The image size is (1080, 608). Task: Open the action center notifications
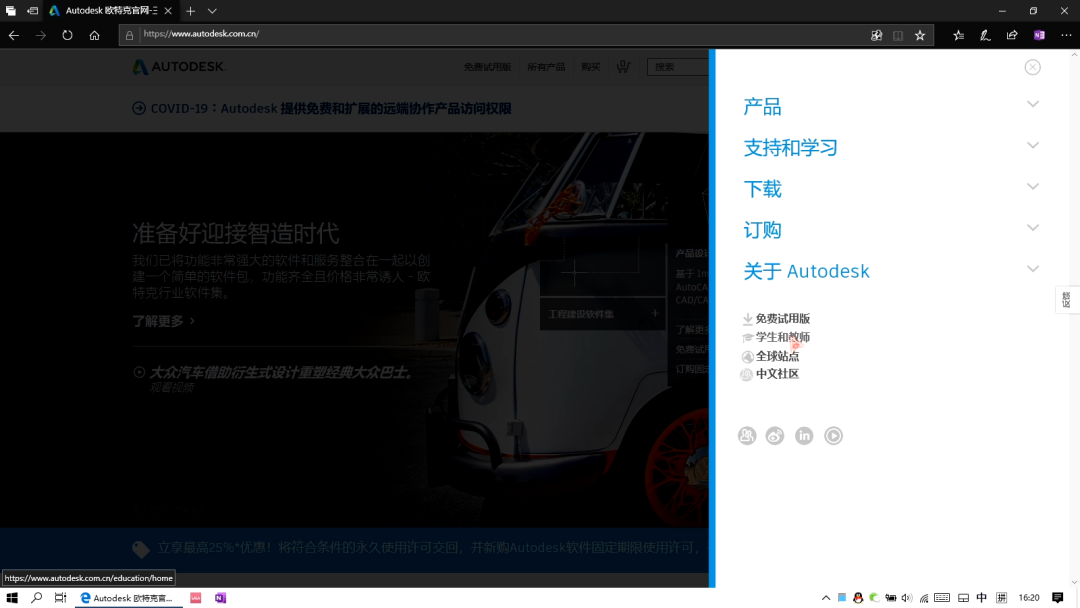click(x=1058, y=598)
